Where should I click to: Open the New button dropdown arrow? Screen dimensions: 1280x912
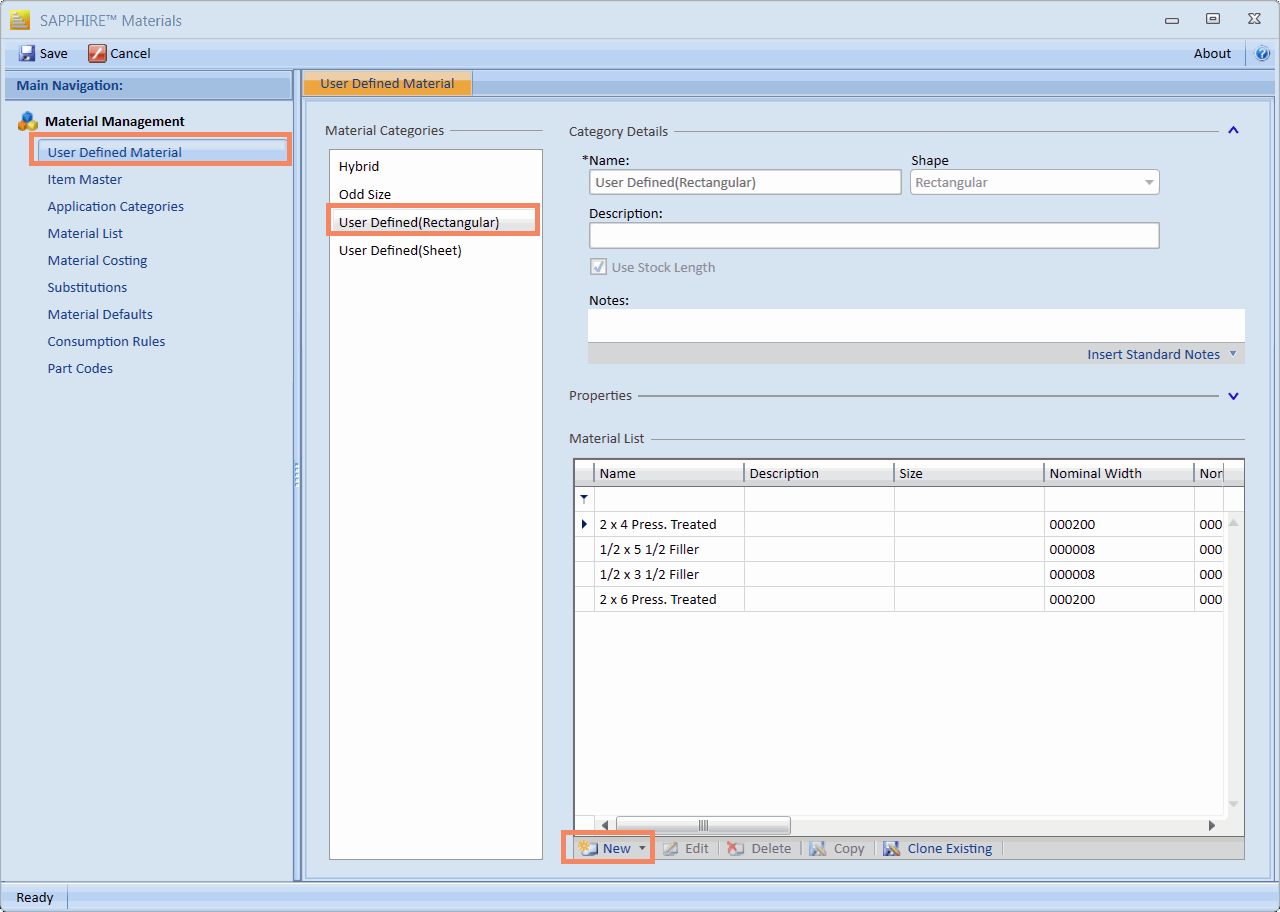point(642,849)
